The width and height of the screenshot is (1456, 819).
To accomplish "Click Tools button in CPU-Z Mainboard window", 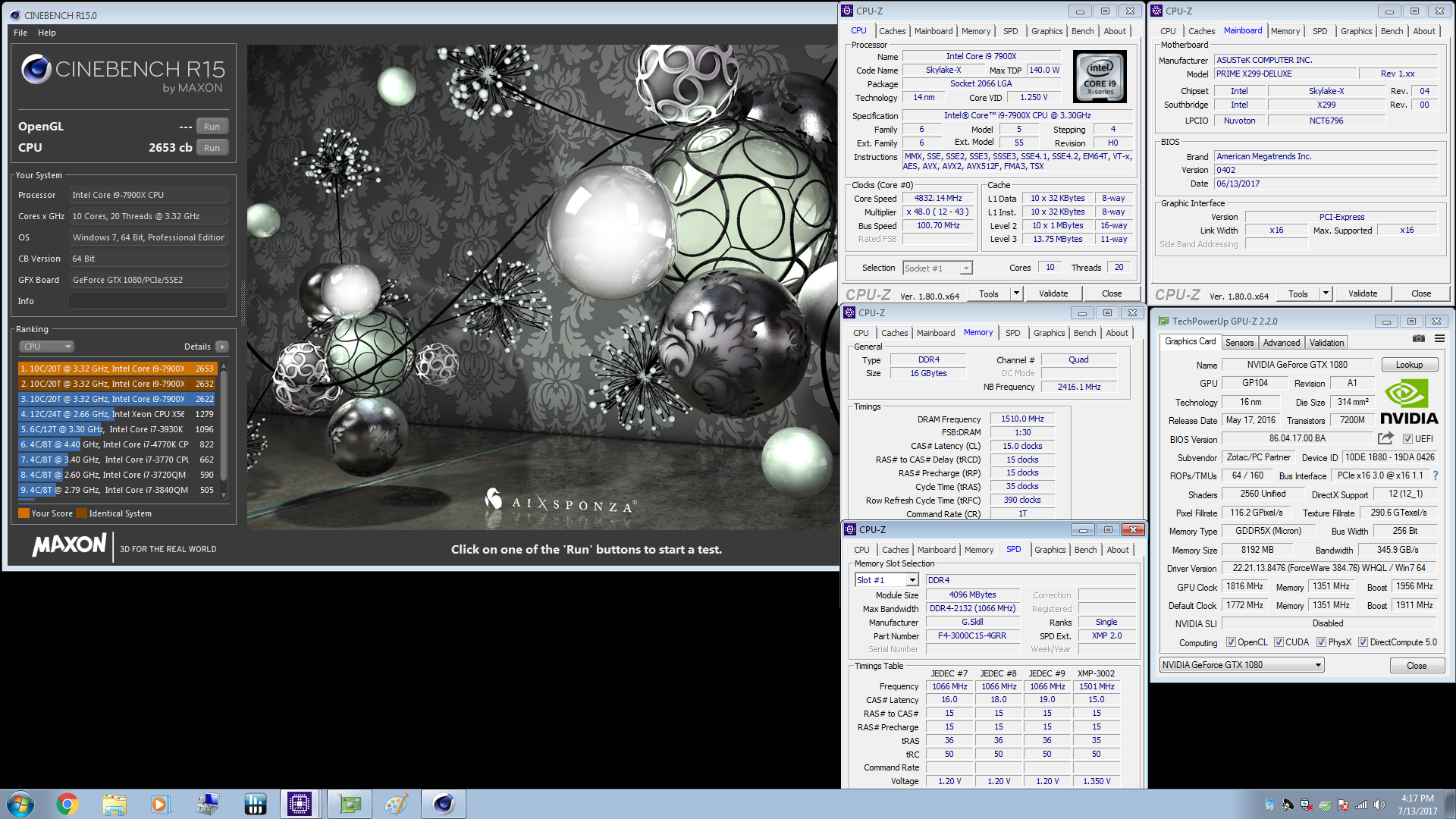I will pyautogui.click(x=1298, y=293).
